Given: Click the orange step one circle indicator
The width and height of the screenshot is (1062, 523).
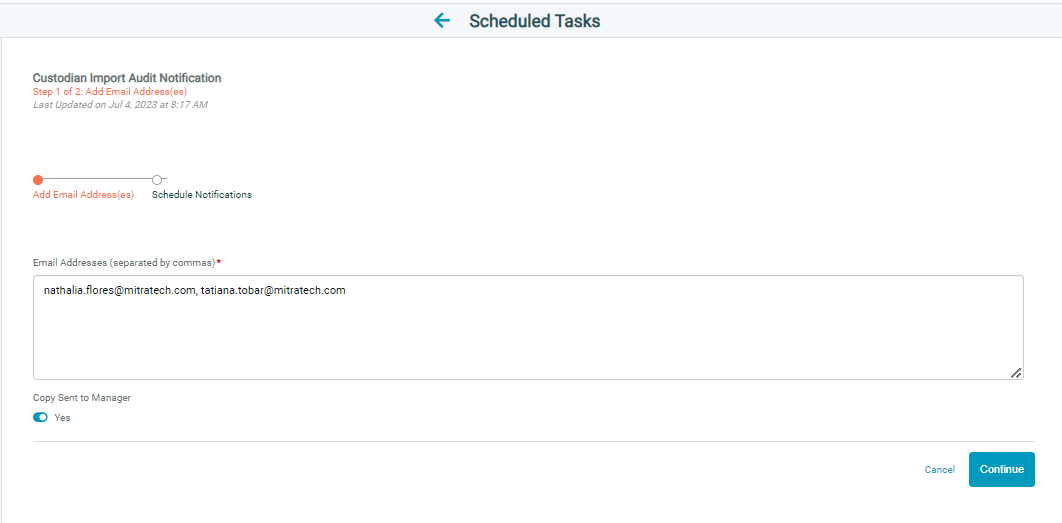Looking at the screenshot, I should (38, 180).
